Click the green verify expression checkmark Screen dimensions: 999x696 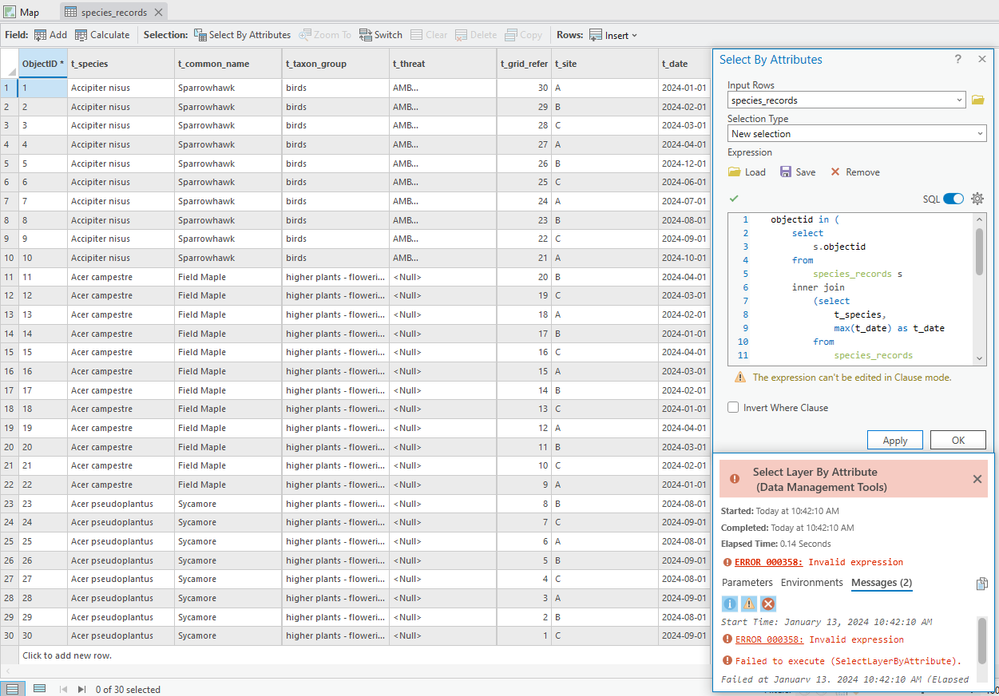pos(734,199)
